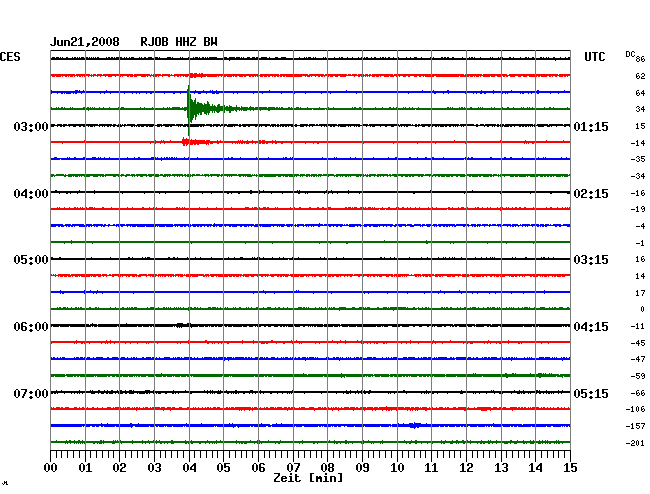Click minute tick label 00
Screen dimensions: 650x494
pos(51,468)
